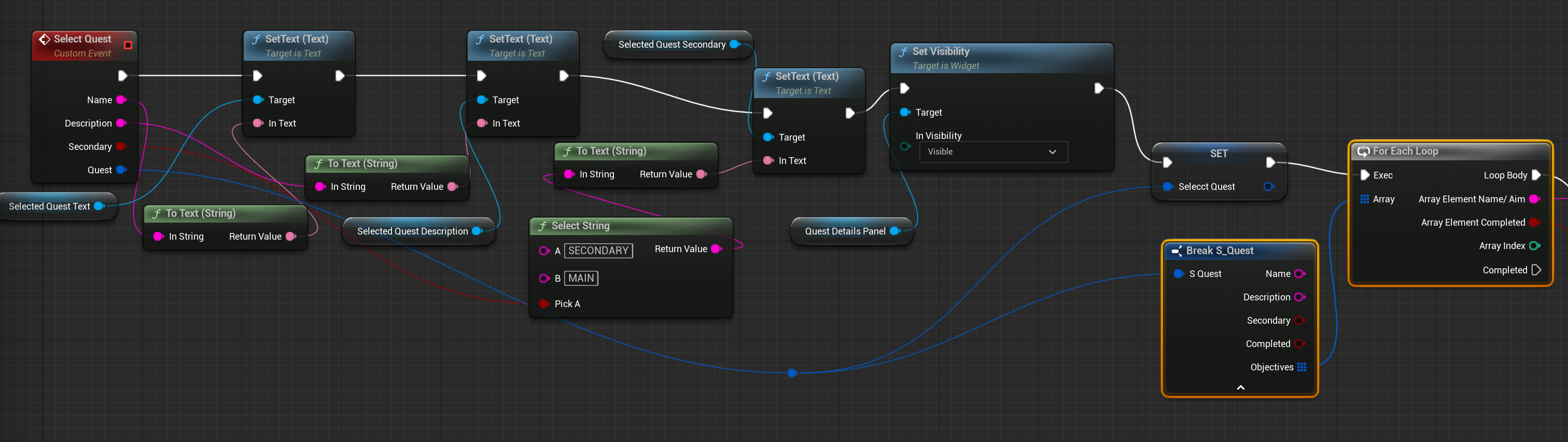Select the Break S_Quest node header
The width and height of the screenshot is (1568, 442).
[x=1240, y=251]
